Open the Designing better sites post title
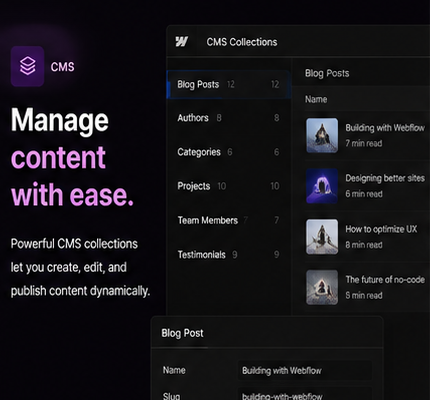The width and height of the screenshot is (430, 400). [x=385, y=178]
